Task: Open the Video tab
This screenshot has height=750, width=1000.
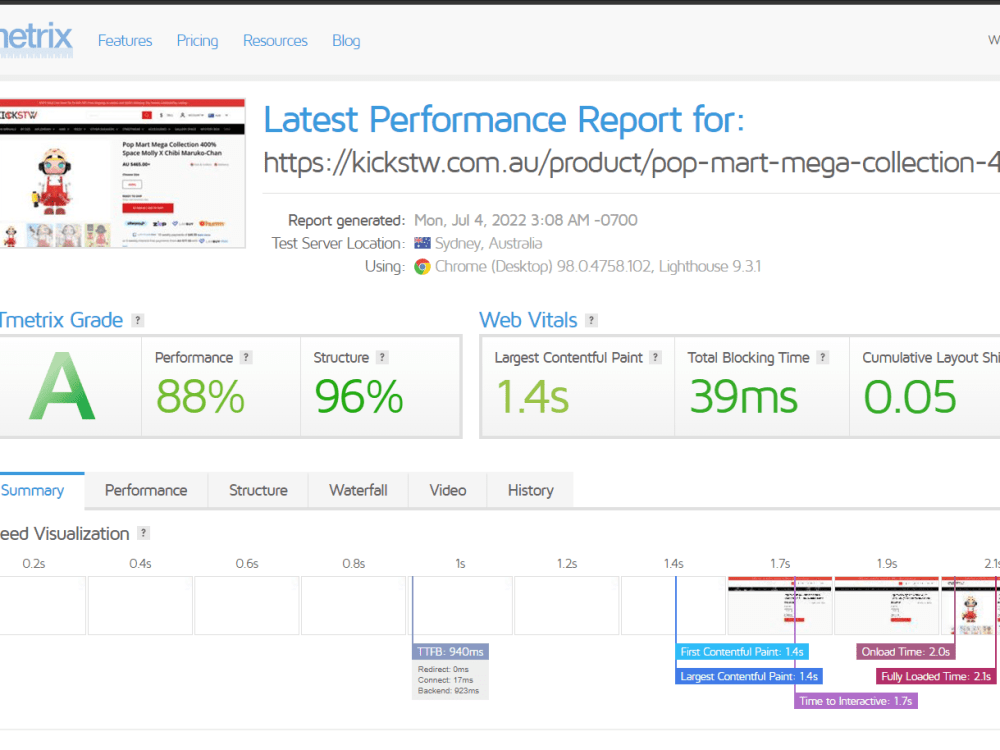Action: coord(448,490)
